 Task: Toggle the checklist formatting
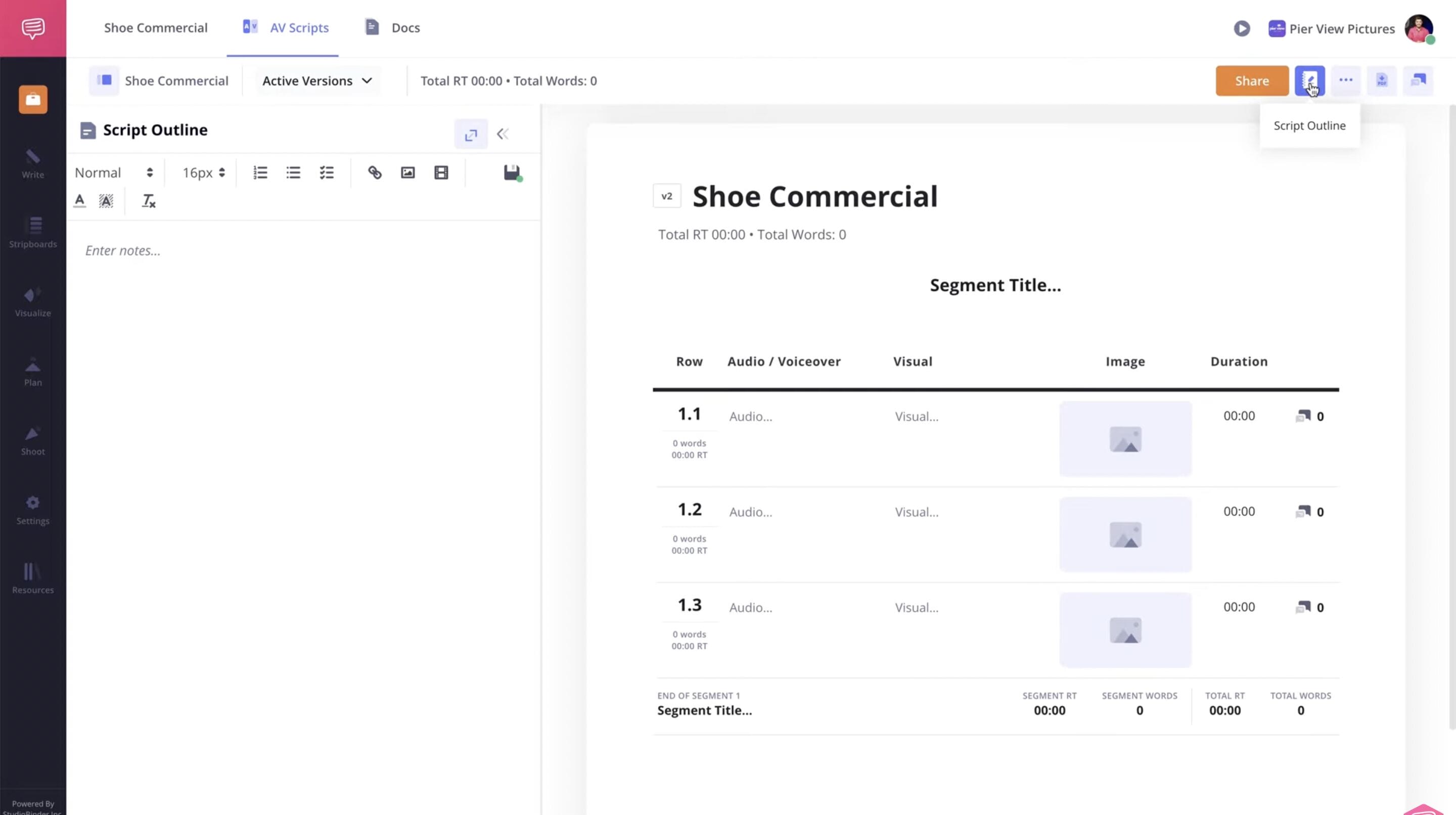(326, 172)
